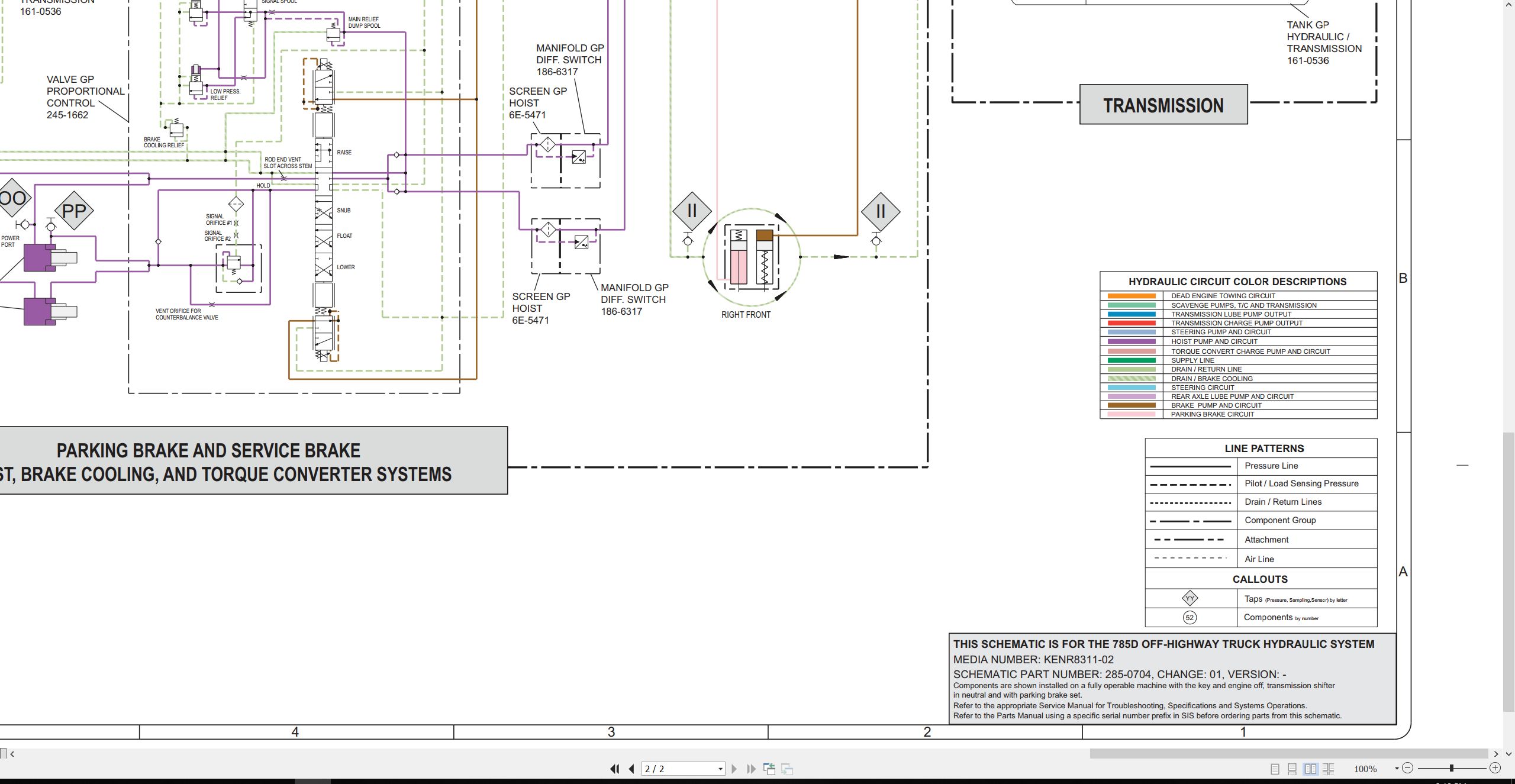Click the MAIN RELIEF DUMP SPOOL label
This screenshot has width=1515, height=784.
[364, 22]
